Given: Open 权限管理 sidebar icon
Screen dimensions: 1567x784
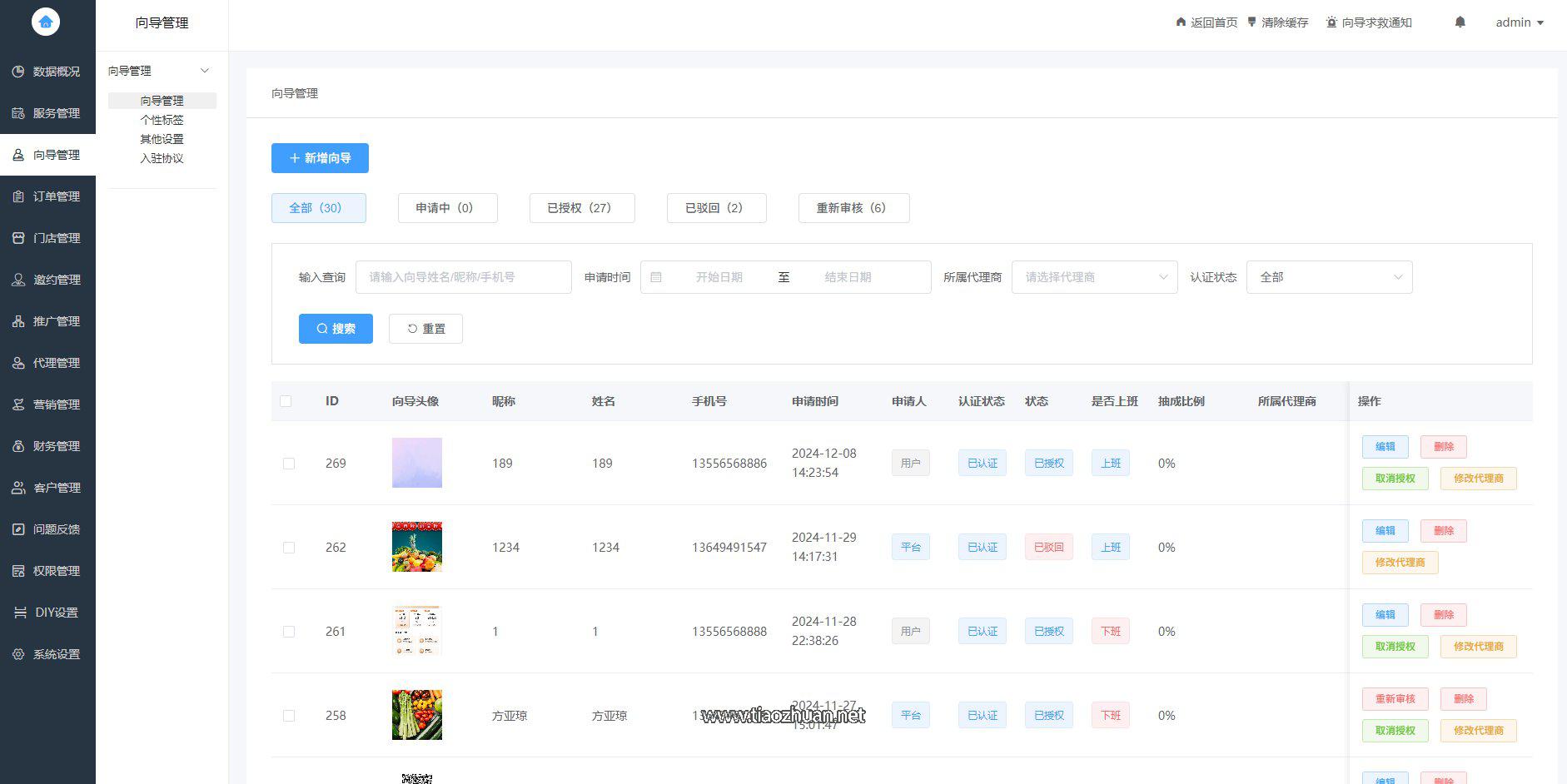Looking at the screenshot, I should [x=18, y=571].
